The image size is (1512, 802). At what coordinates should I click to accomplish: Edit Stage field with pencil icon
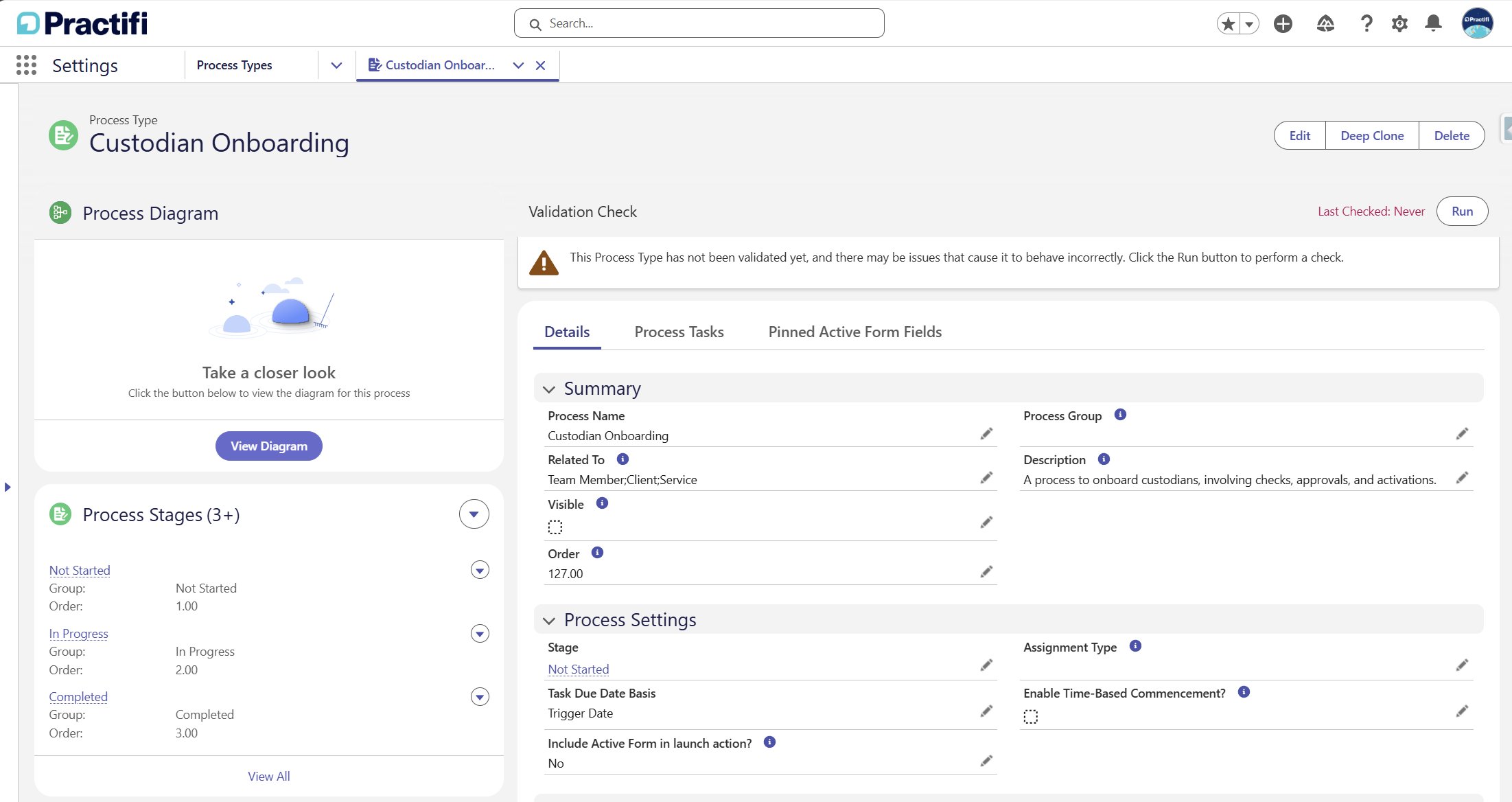986,665
